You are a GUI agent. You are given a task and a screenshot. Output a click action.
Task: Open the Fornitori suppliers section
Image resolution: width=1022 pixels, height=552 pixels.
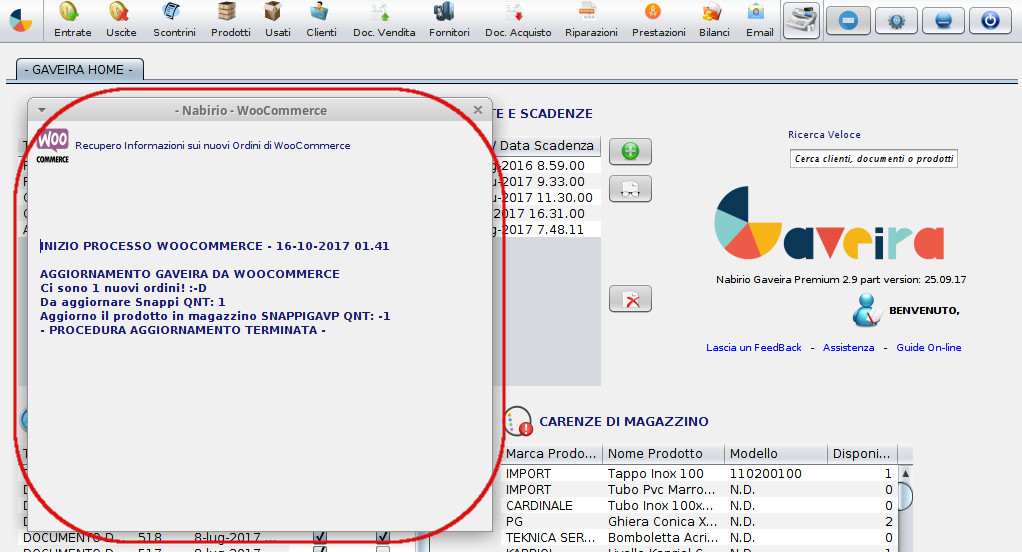(x=449, y=20)
